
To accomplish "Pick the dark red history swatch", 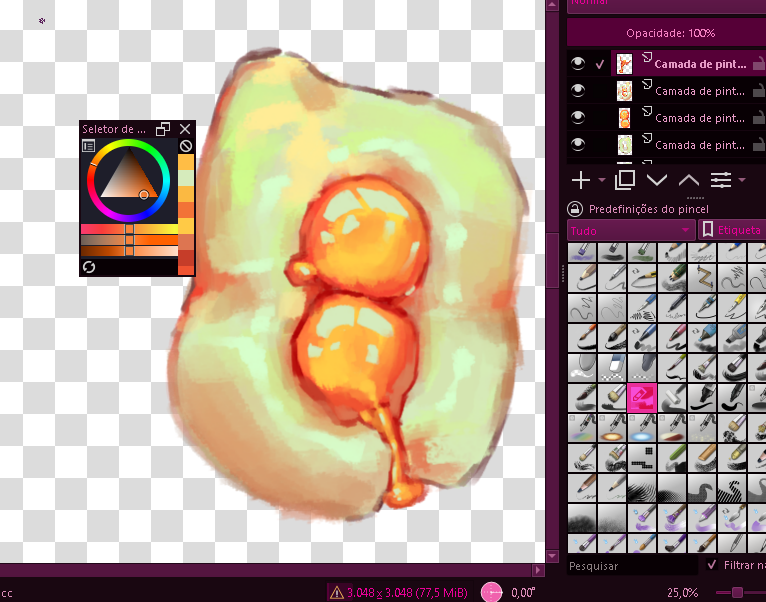I will pyautogui.click(x=186, y=258).
